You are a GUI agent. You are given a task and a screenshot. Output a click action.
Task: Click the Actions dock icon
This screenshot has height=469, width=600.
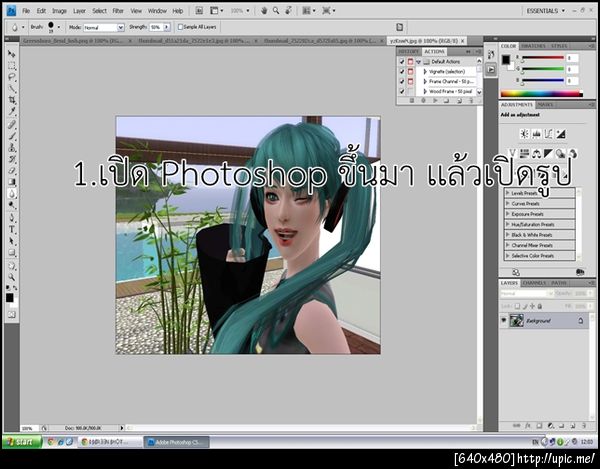491,69
